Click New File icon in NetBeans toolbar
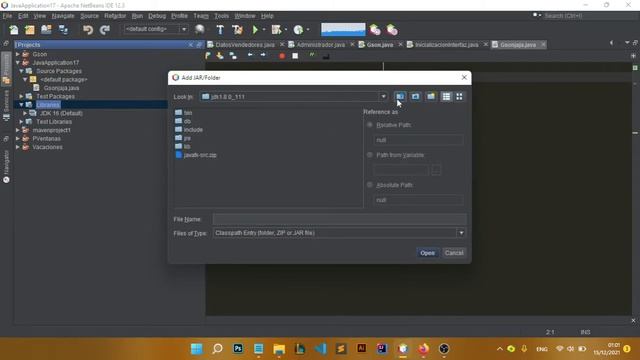 pyautogui.click(x=14, y=30)
